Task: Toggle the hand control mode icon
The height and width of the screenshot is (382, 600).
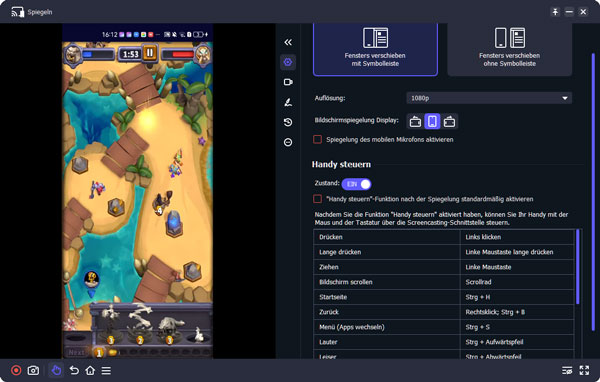Action: click(x=56, y=370)
